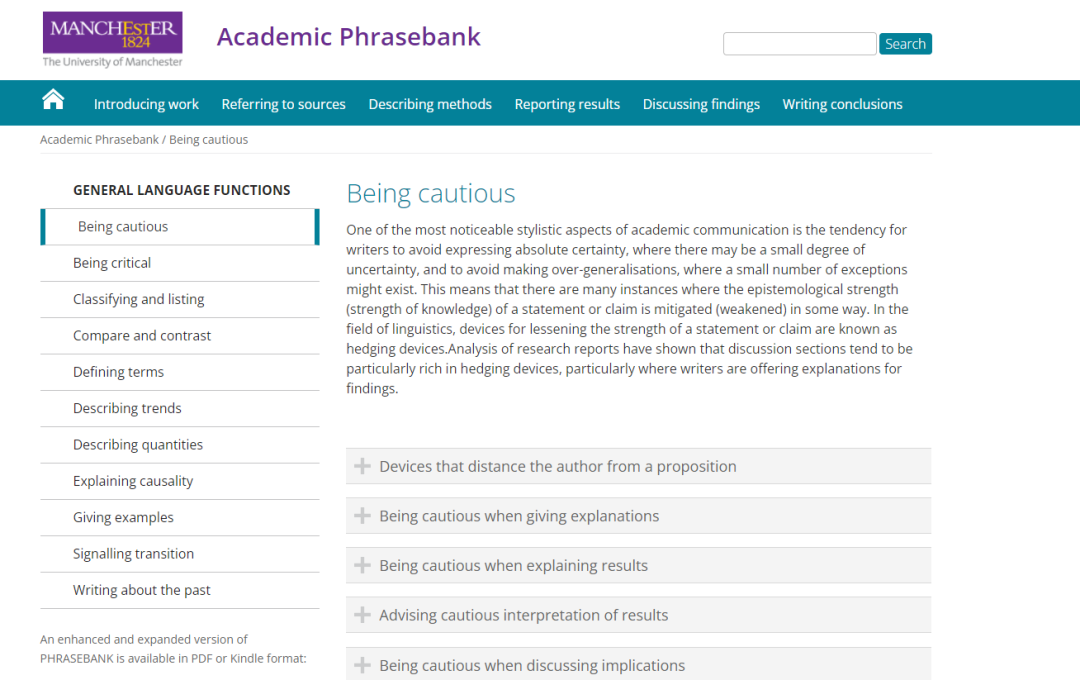Select Being critical in the sidebar

112,263
